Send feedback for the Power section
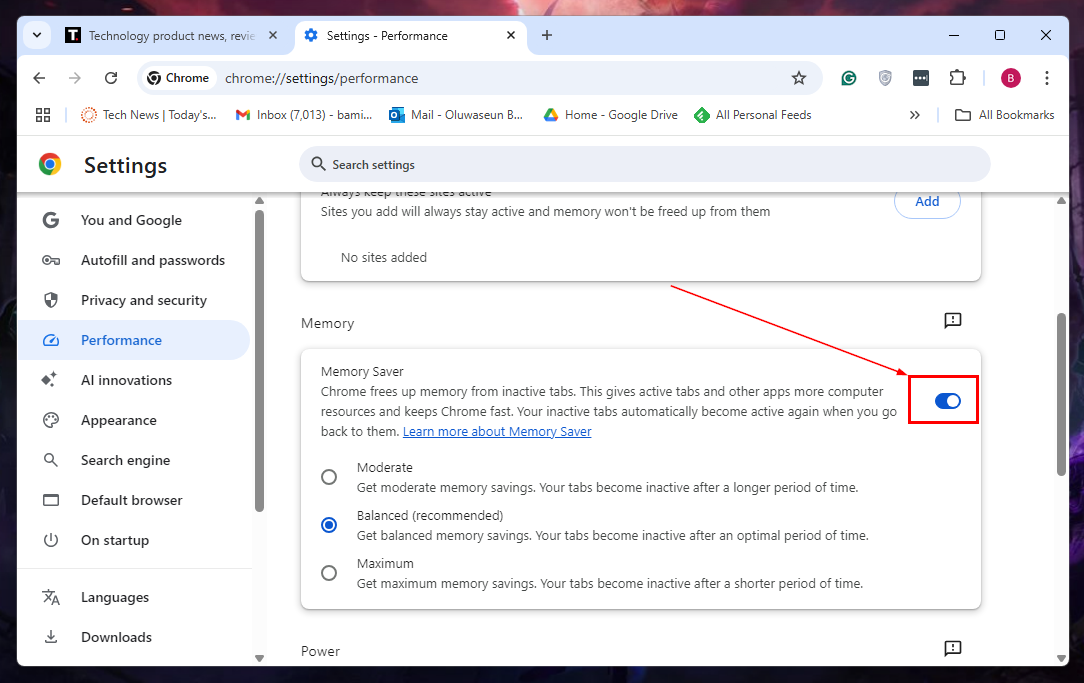 coord(952,649)
